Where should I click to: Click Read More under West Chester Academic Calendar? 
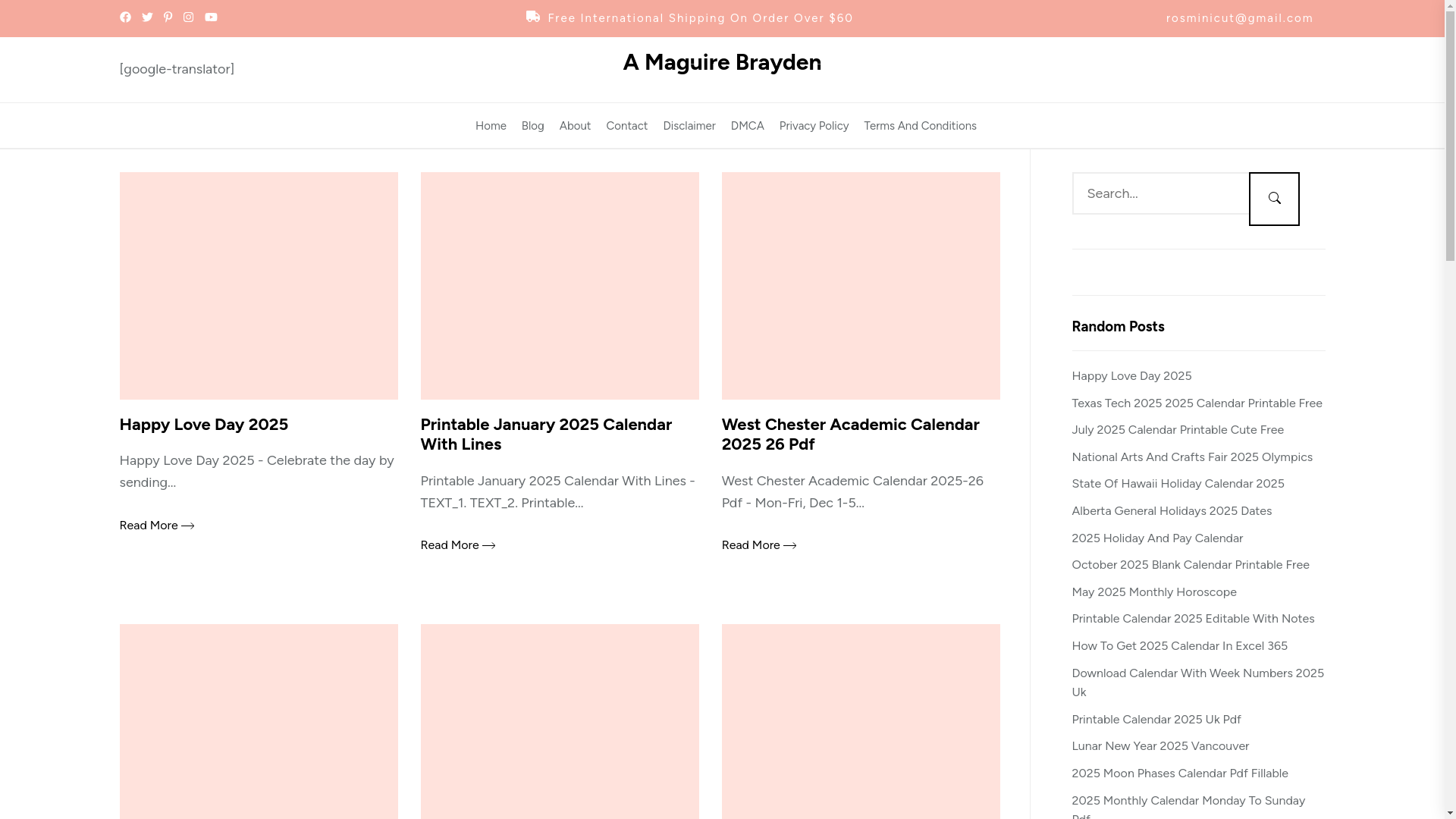point(759,545)
